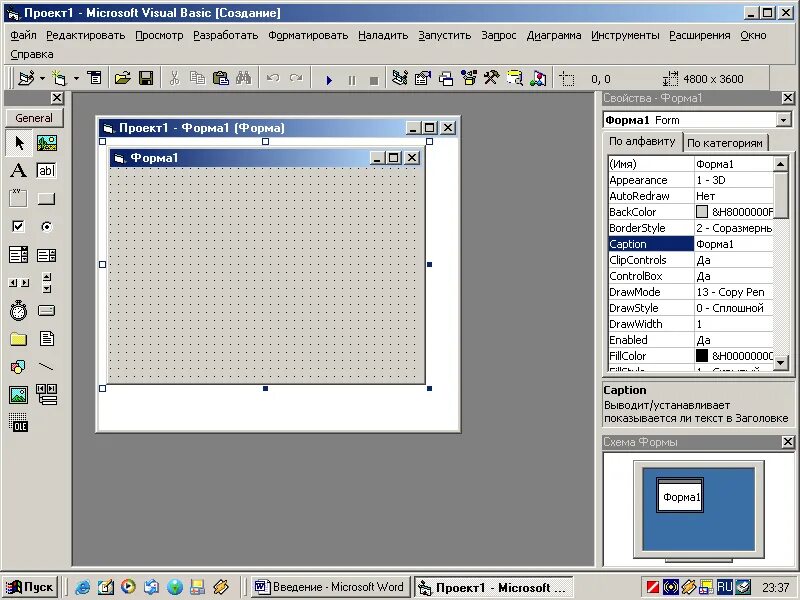This screenshot has height=600, width=800.
Task: Select the Timer tool
Action: (18, 310)
